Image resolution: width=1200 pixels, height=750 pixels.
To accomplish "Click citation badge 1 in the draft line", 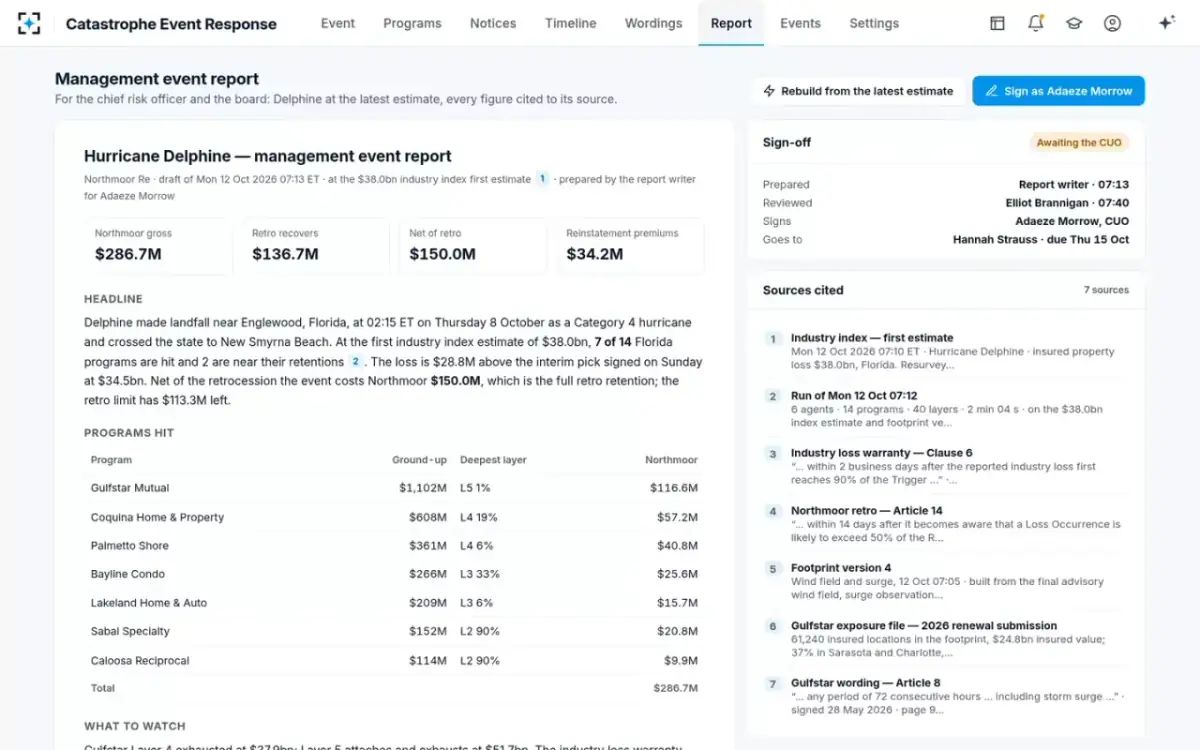I will pyautogui.click(x=543, y=179).
